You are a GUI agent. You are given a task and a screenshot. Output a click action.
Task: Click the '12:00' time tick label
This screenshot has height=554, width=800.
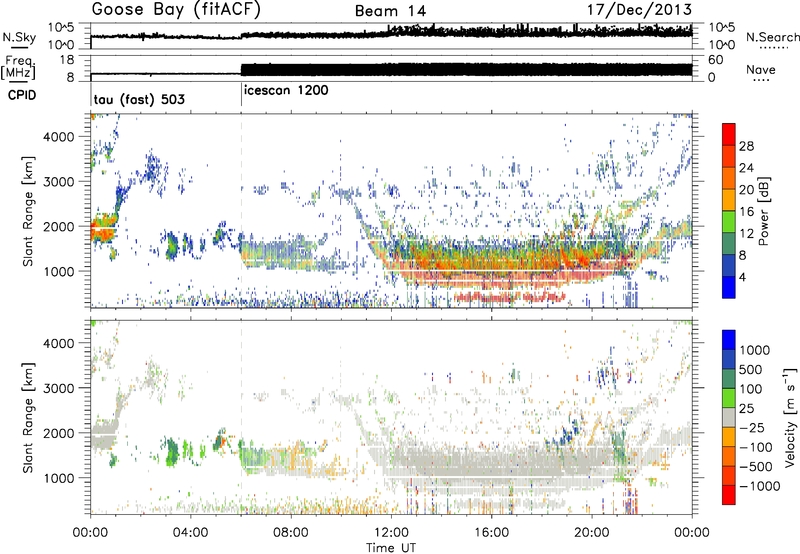point(391,533)
